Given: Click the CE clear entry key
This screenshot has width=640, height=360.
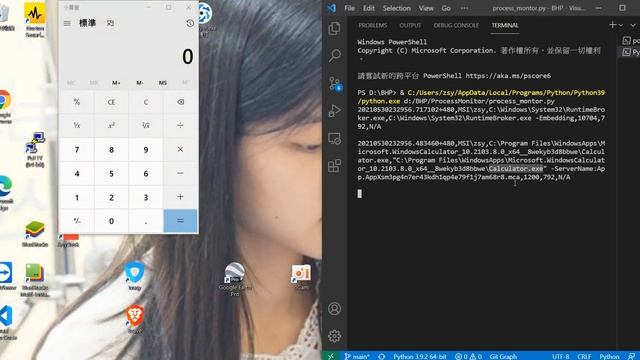Looking at the screenshot, I should (111, 102).
